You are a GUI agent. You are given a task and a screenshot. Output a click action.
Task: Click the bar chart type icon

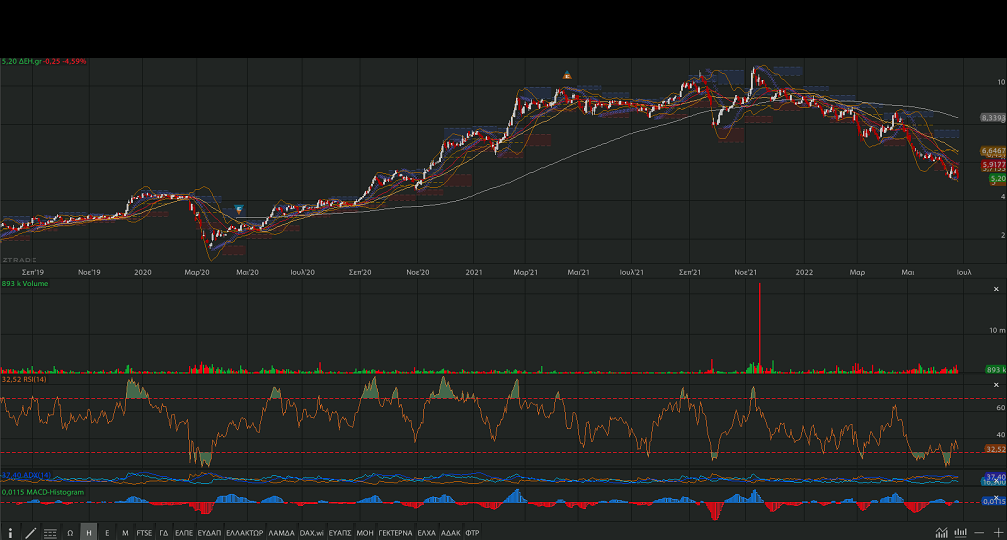[x=960, y=532]
